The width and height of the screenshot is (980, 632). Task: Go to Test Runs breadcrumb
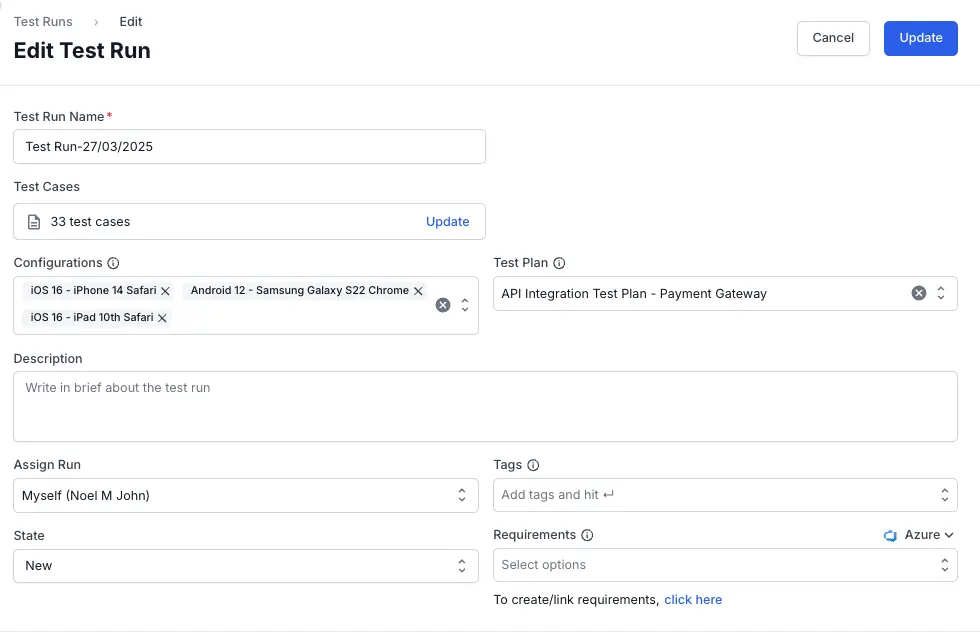tap(43, 21)
